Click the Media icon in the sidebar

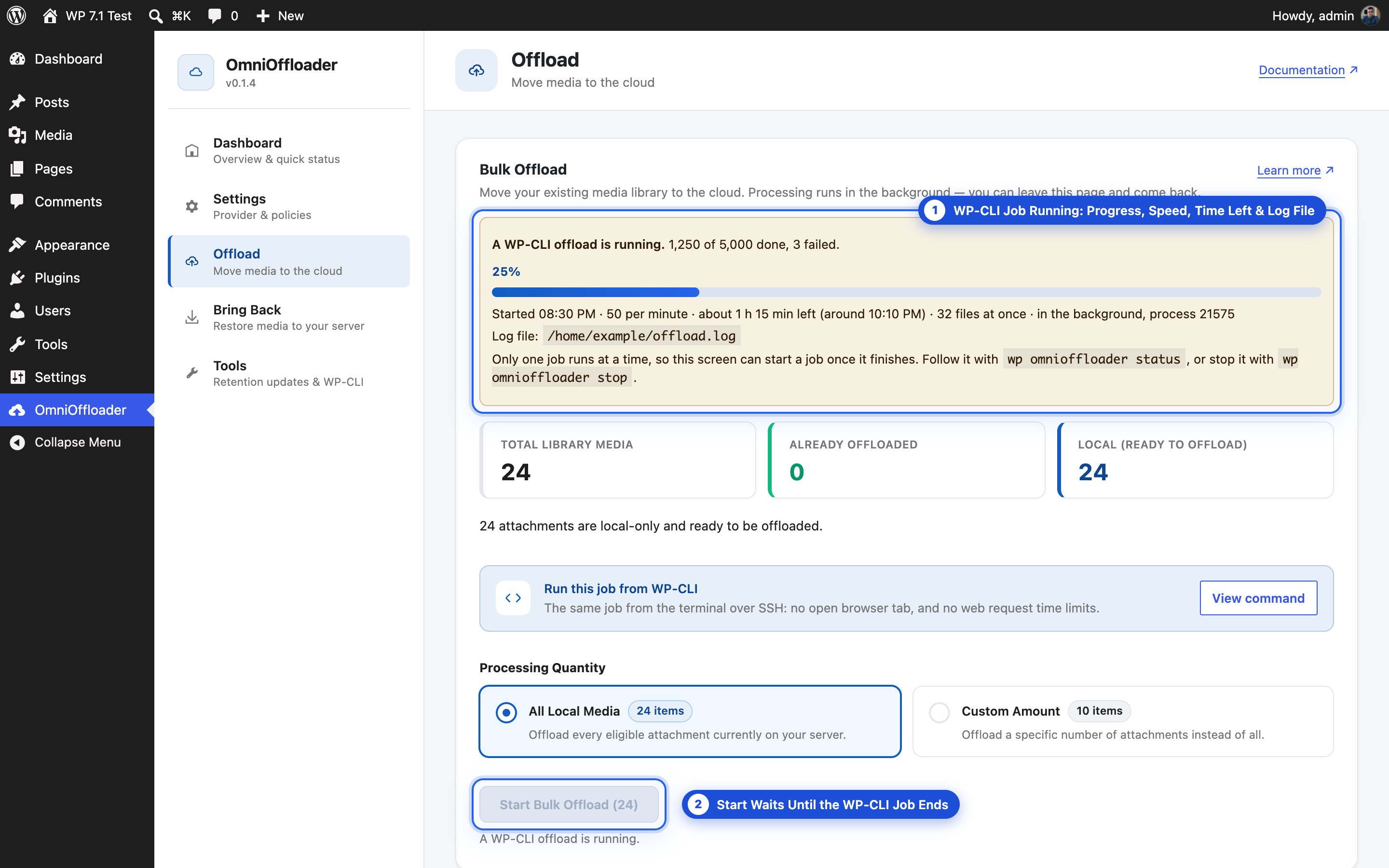tap(17, 135)
